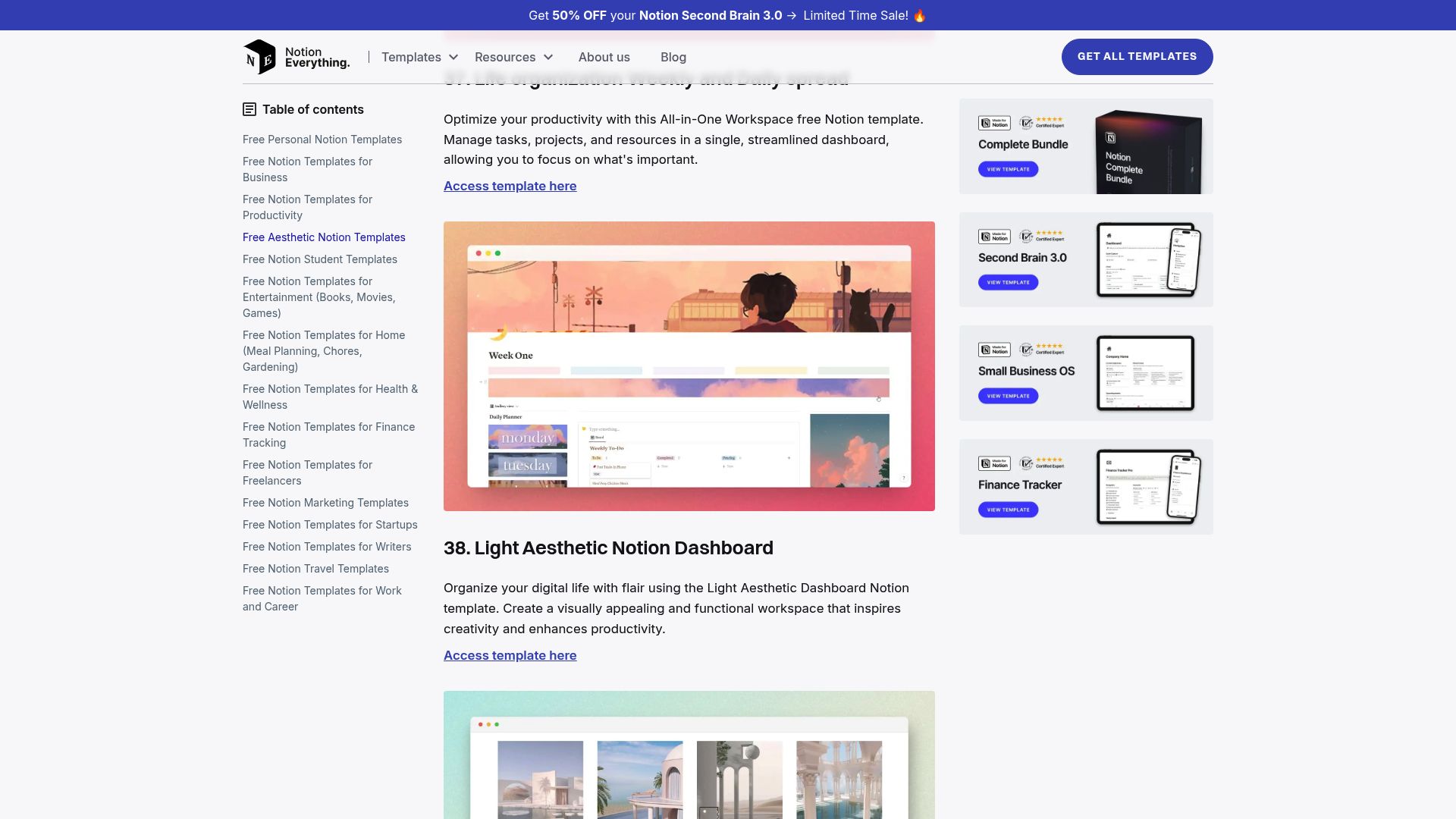Click the Small Business OS card title

click(1026, 371)
